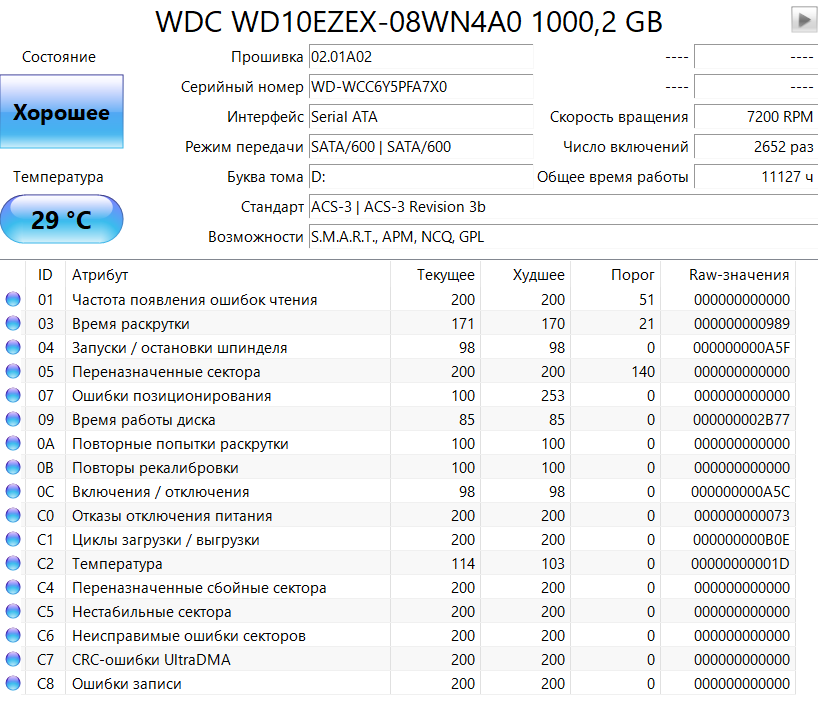Click status orb for attribute 01
818x712 pixels.
tap(13, 299)
